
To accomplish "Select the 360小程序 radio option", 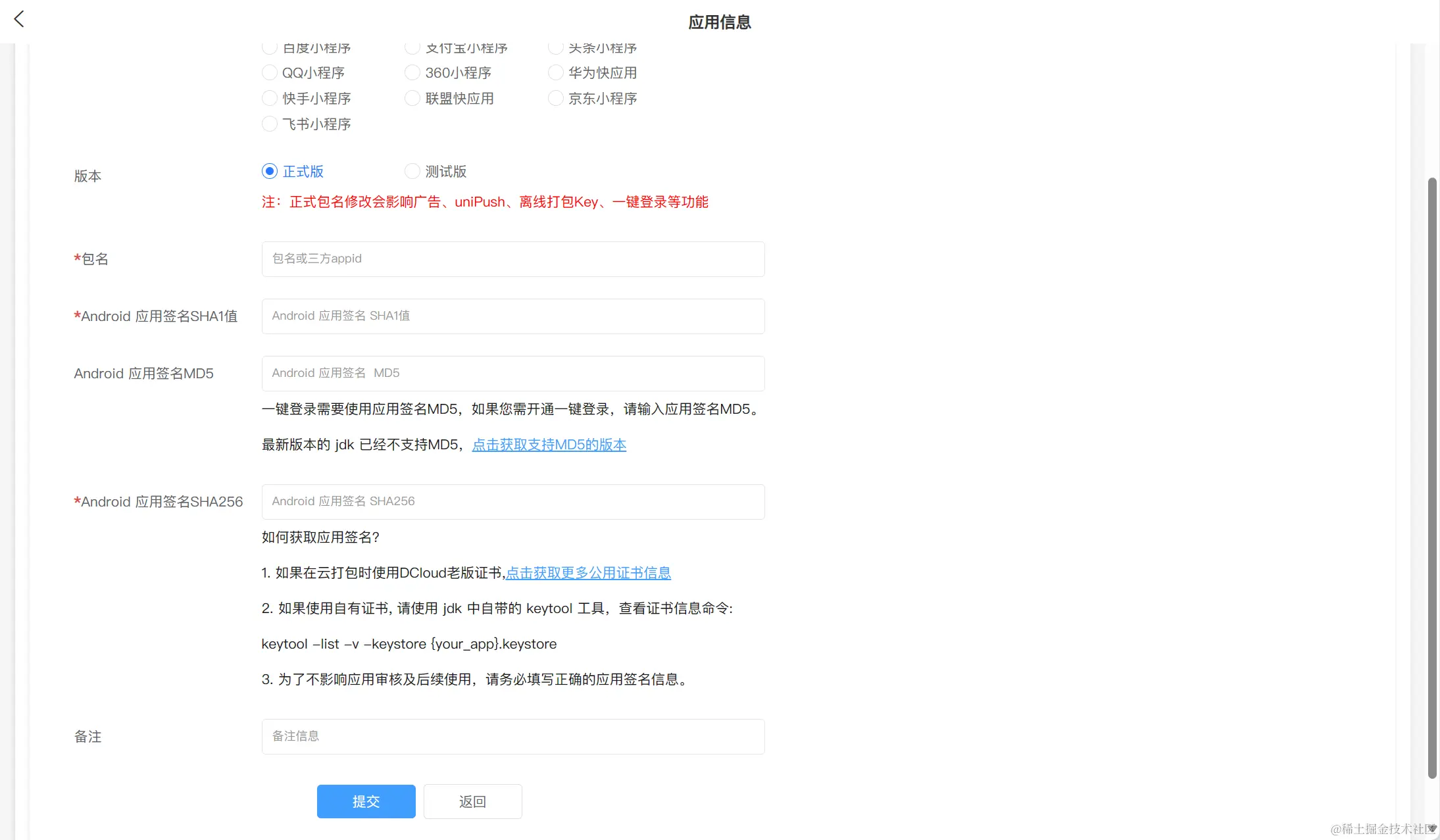I will pyautogui.click(x=412, y=72).
